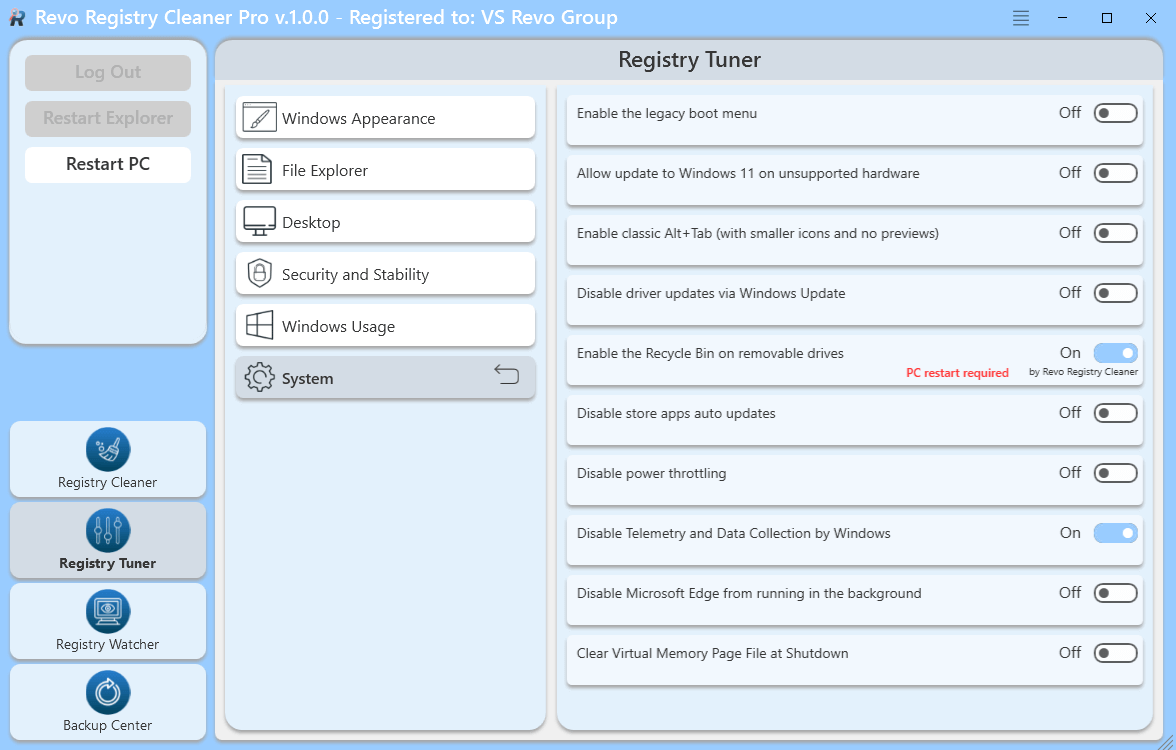Click the Restart PC button

[x=108, y=164]
